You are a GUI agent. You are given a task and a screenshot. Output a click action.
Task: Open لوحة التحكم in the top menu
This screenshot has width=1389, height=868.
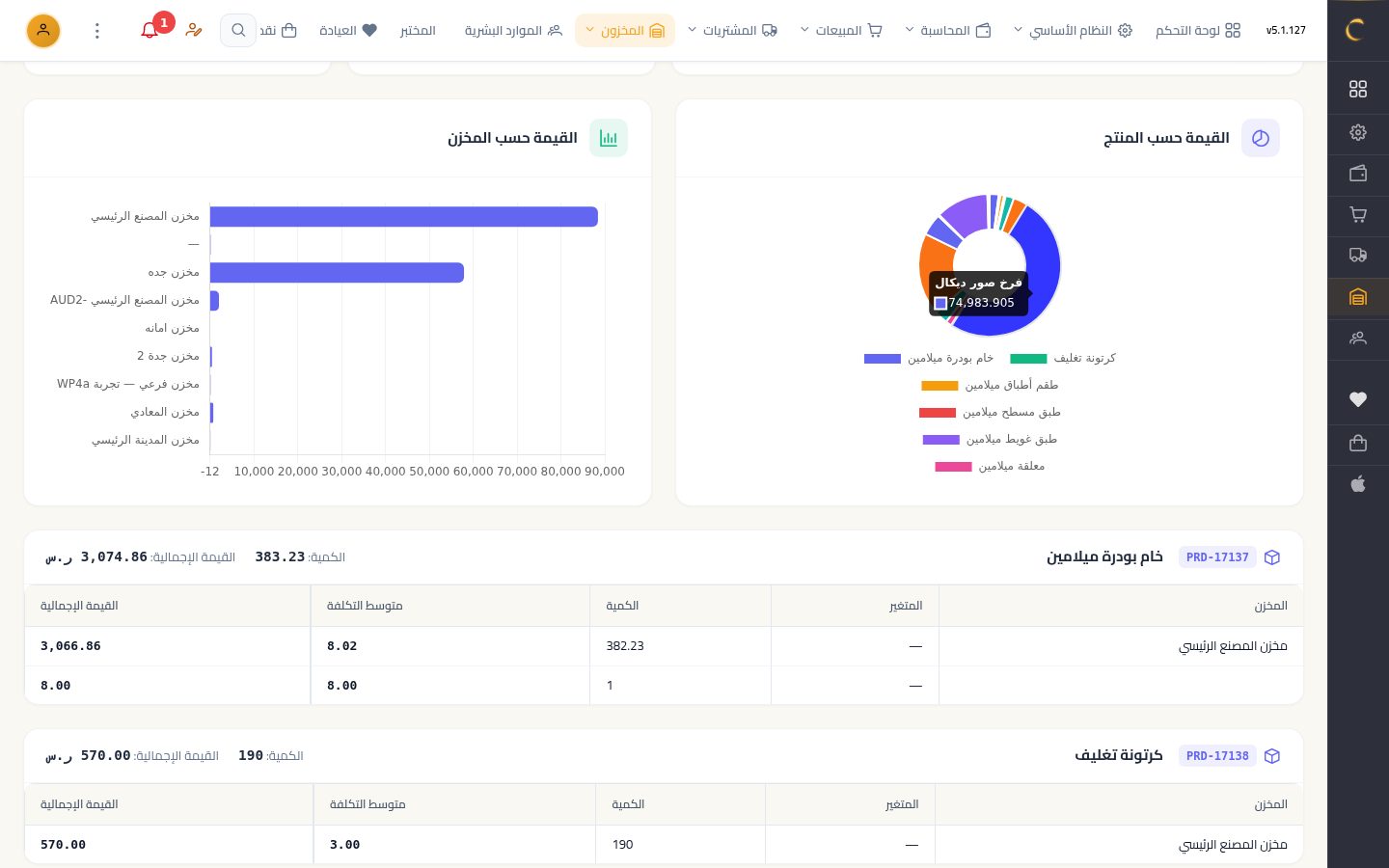click(1198, 30)
